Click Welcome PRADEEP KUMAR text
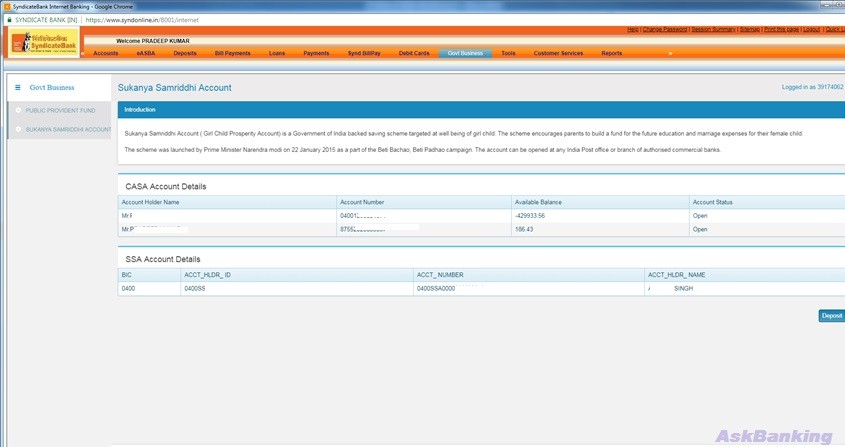This screenshot has height=447, width=845. click(153, 41)
